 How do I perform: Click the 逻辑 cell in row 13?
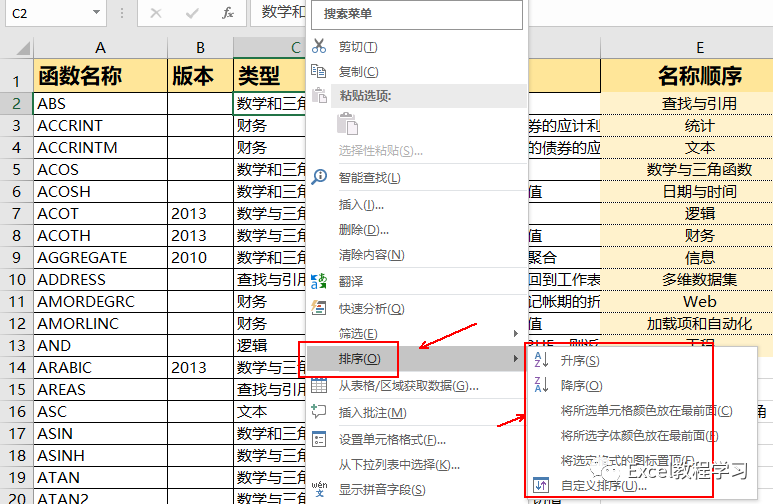click(x=269, y=346)
